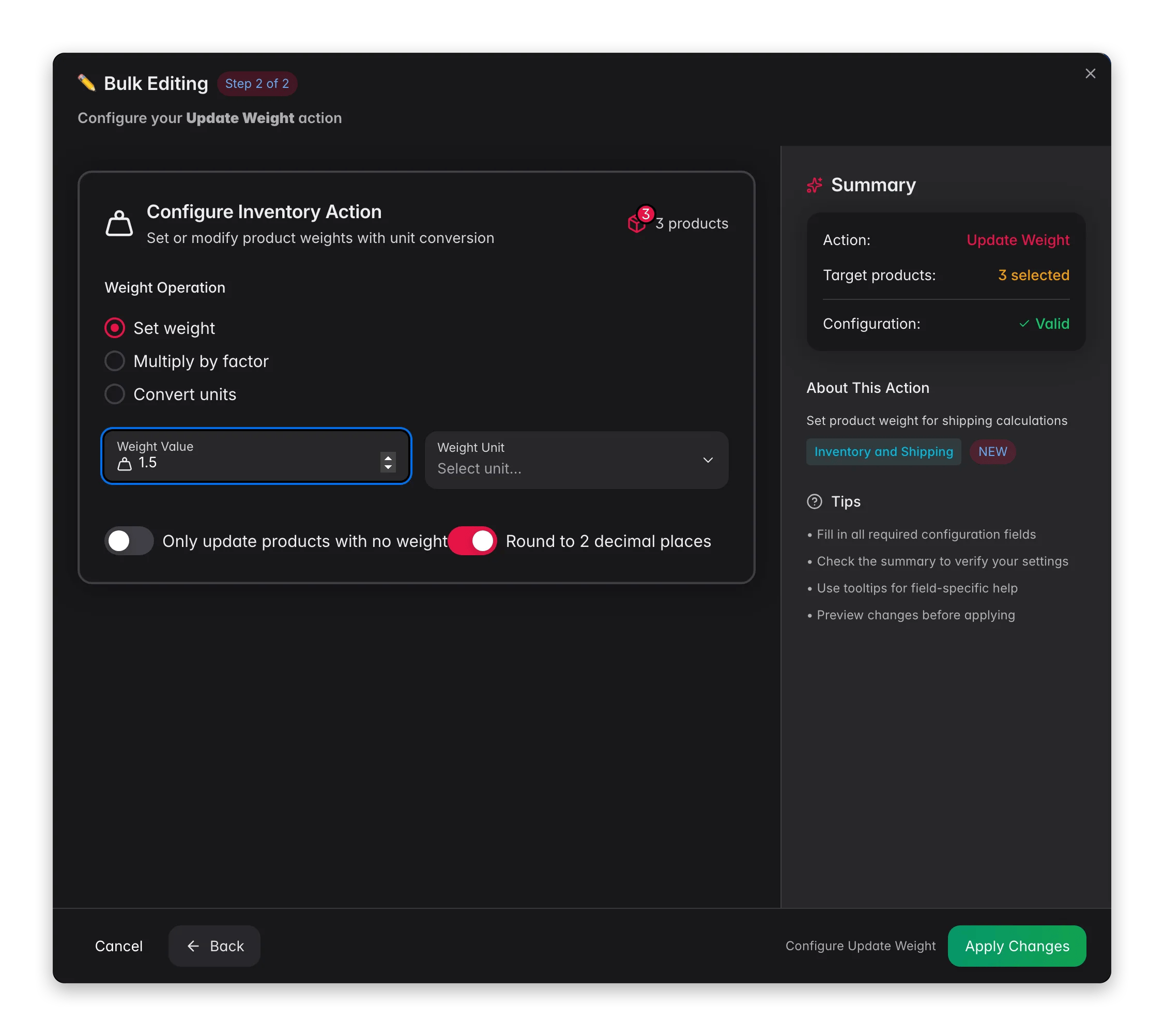Viewport: 1164px width, 1036px height.
Task: Click the Weight Operation heading
Action: tap(165, 287)
